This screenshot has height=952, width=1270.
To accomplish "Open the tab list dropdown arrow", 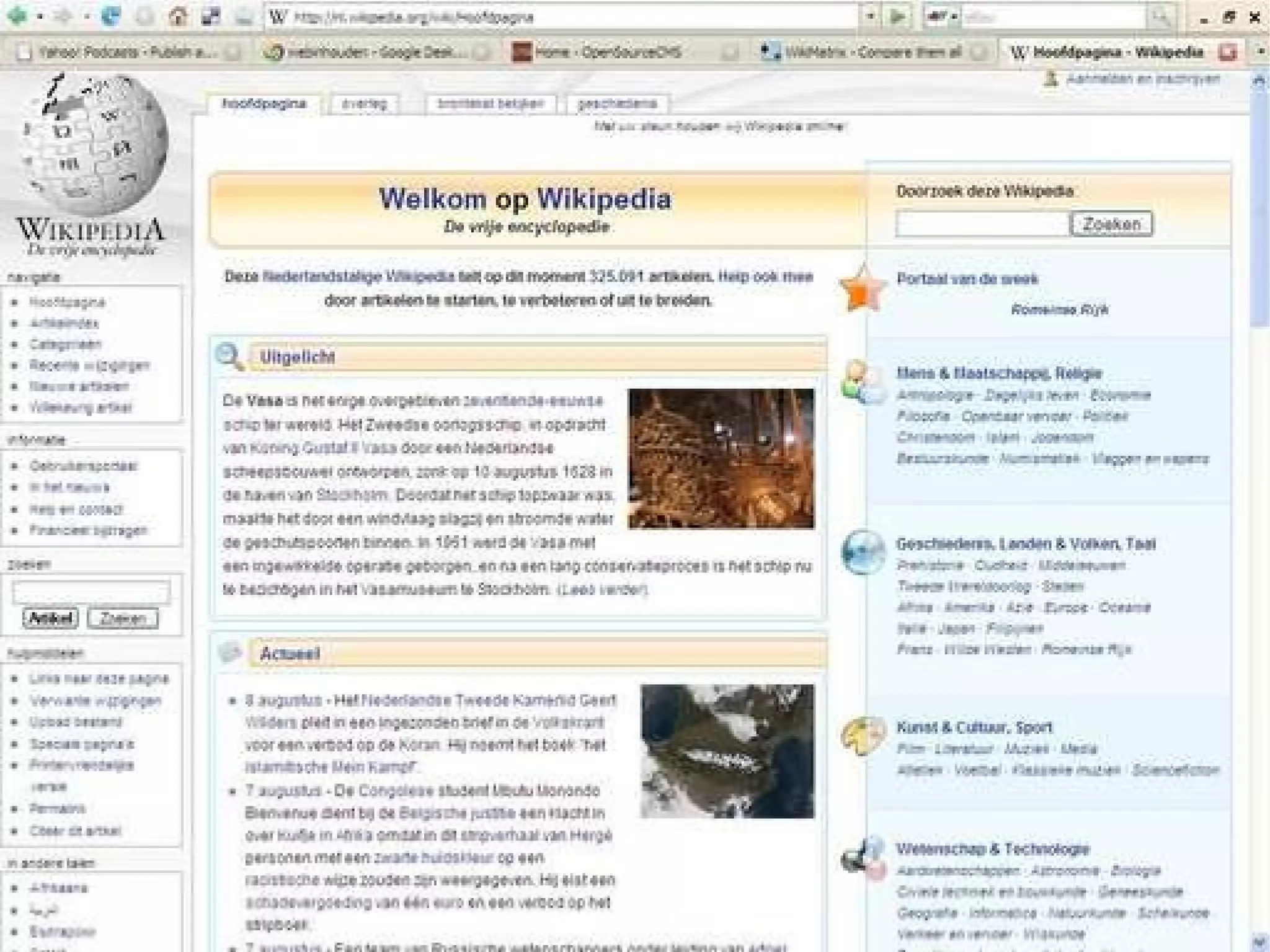I will pyautogui.click(x=1261, y=51).
